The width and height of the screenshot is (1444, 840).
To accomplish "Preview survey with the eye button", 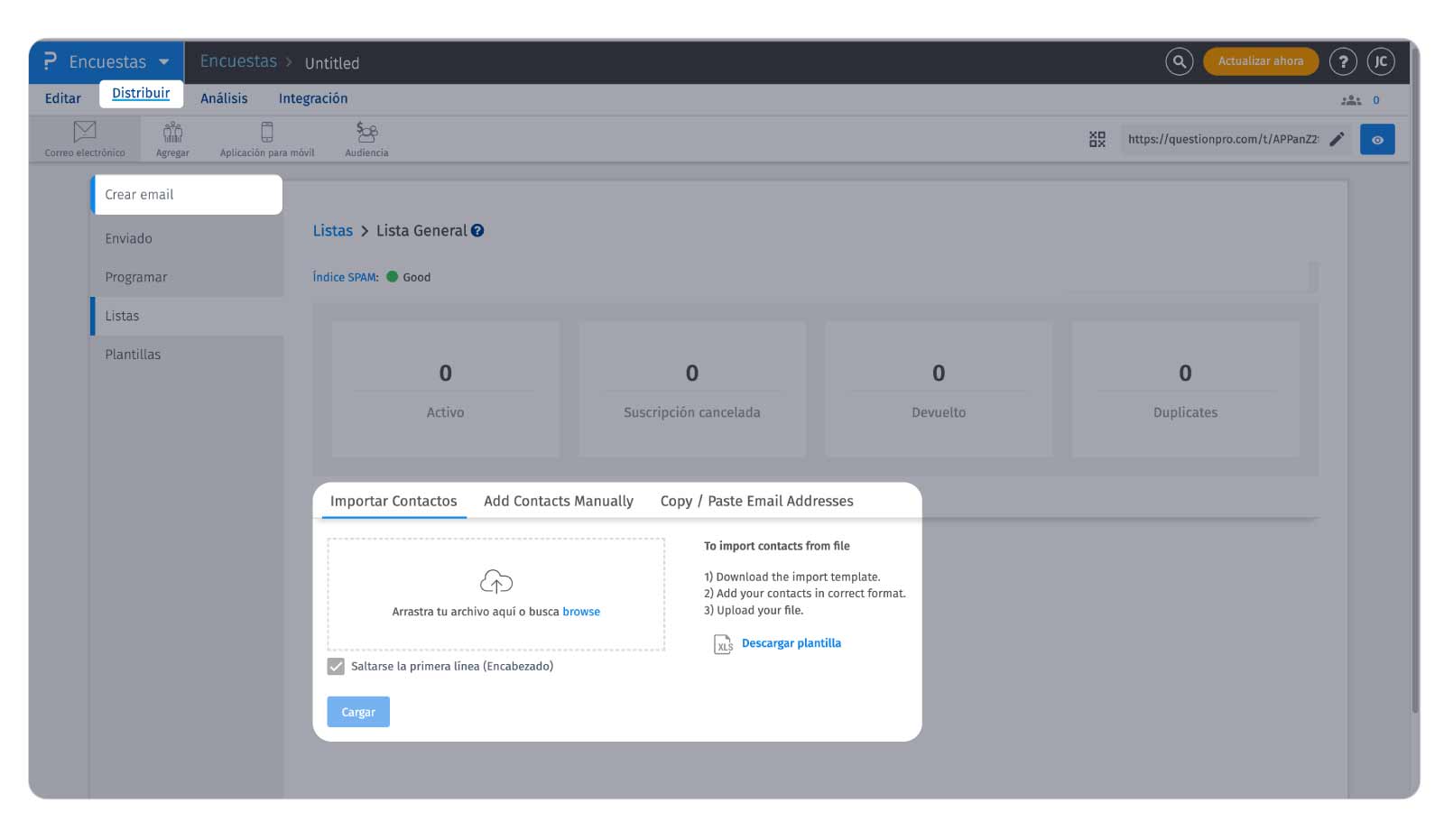I will point(1377,140).
